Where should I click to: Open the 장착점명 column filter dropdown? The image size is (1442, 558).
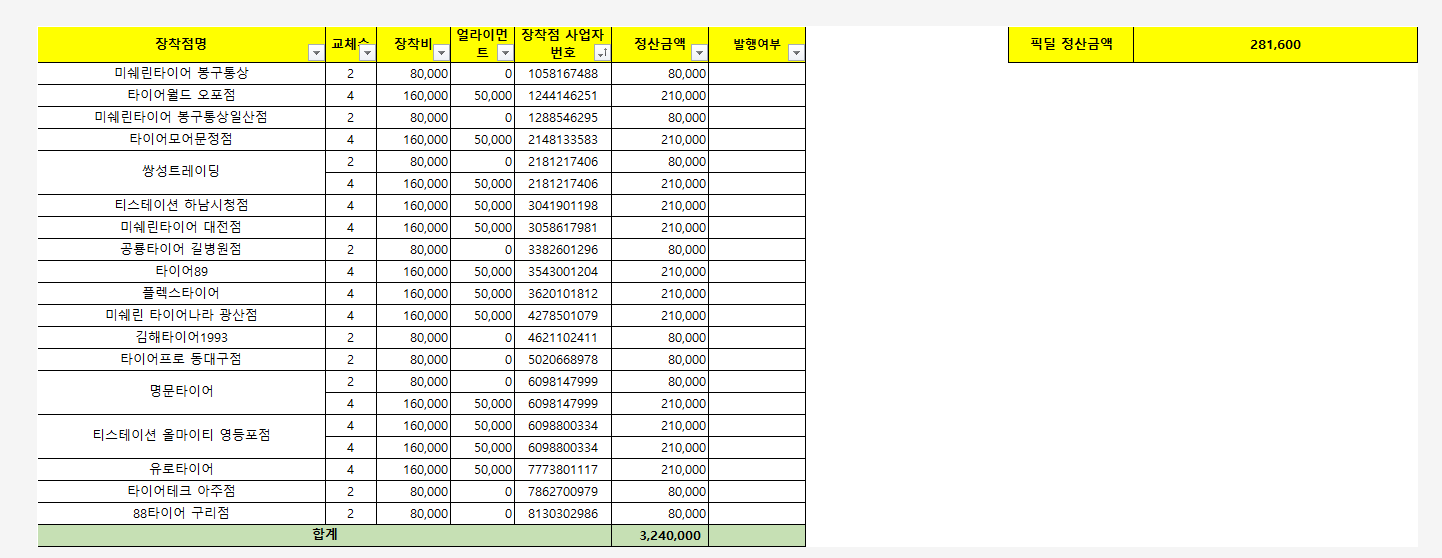point(315,53)
